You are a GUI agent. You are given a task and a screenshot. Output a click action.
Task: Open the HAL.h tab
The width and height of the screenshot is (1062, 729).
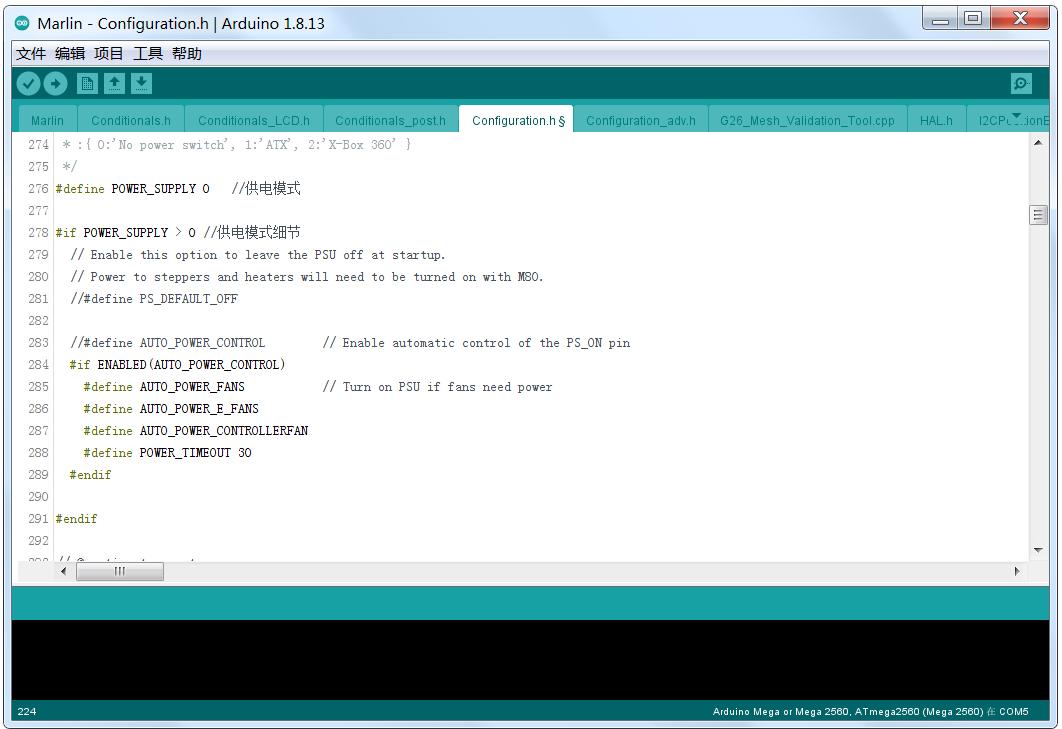pos(936,118)
